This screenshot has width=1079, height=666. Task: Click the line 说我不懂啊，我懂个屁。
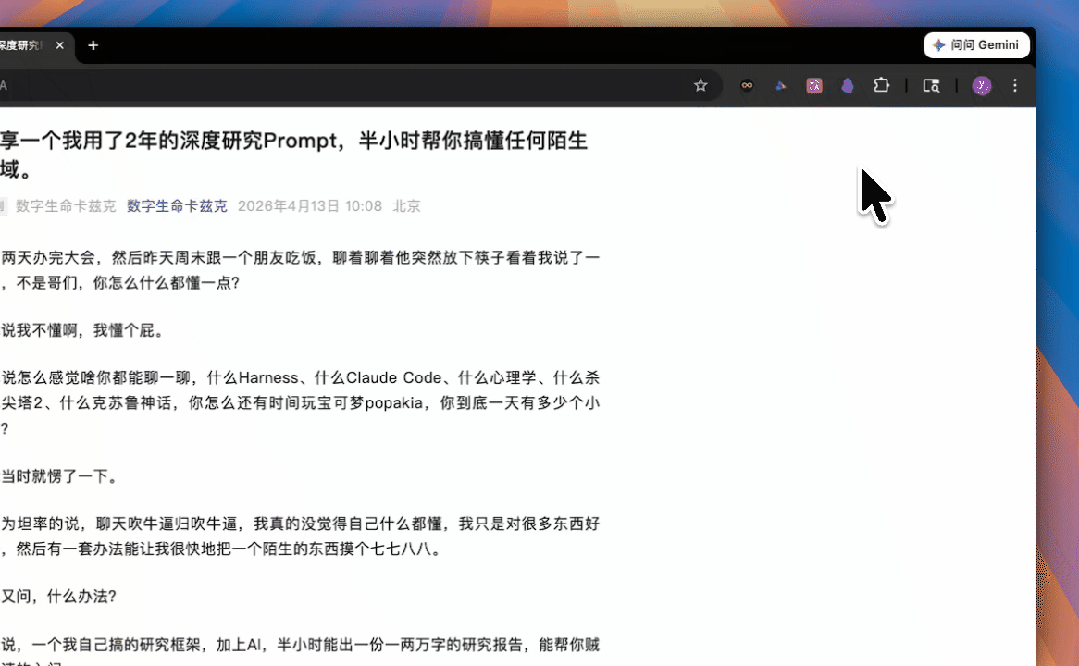pyautogui.click(x=83, y=331)
